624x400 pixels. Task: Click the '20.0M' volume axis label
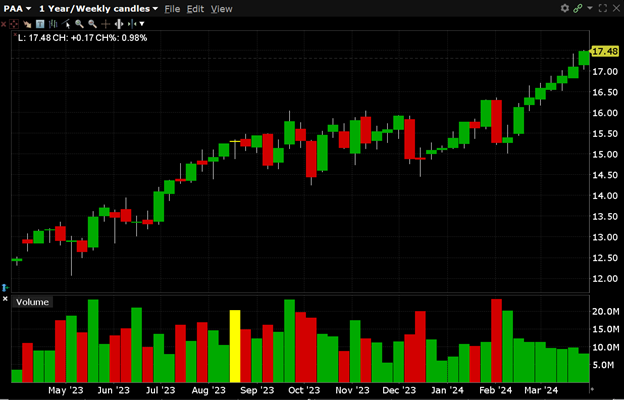606,311
